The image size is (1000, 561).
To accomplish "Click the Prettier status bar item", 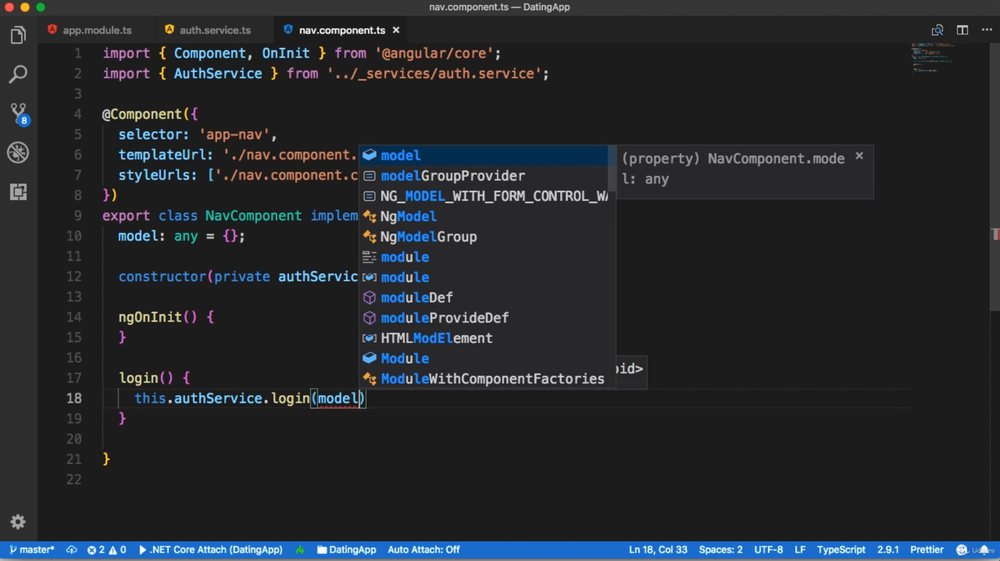I will click(927, 550).
